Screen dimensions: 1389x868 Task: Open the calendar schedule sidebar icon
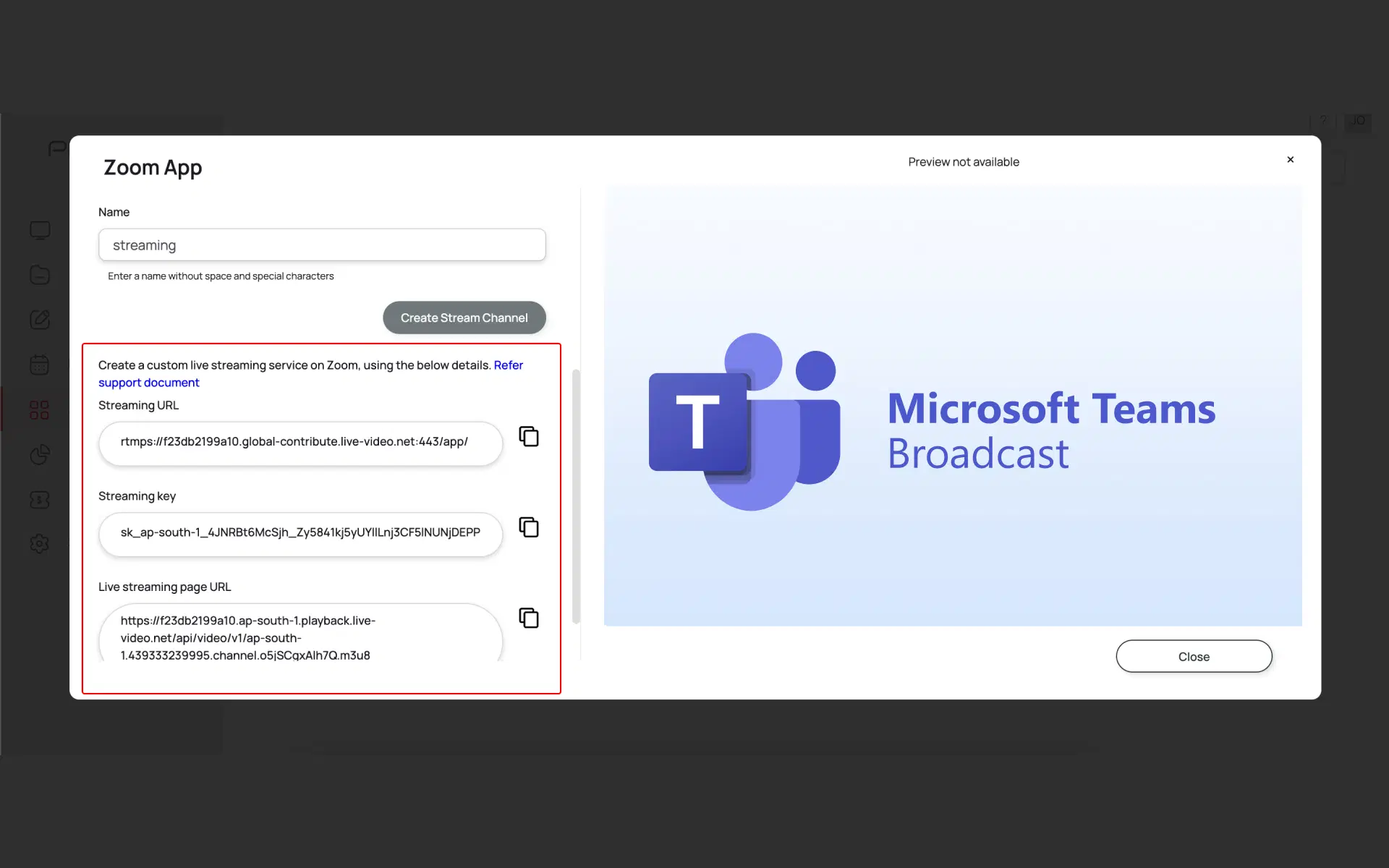click(x=40, y=365)
